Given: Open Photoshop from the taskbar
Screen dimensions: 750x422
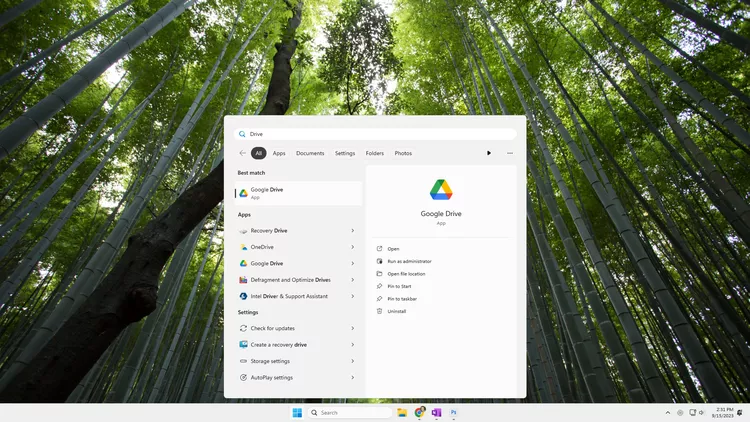Looking at the screenshot, I should 453,412.
